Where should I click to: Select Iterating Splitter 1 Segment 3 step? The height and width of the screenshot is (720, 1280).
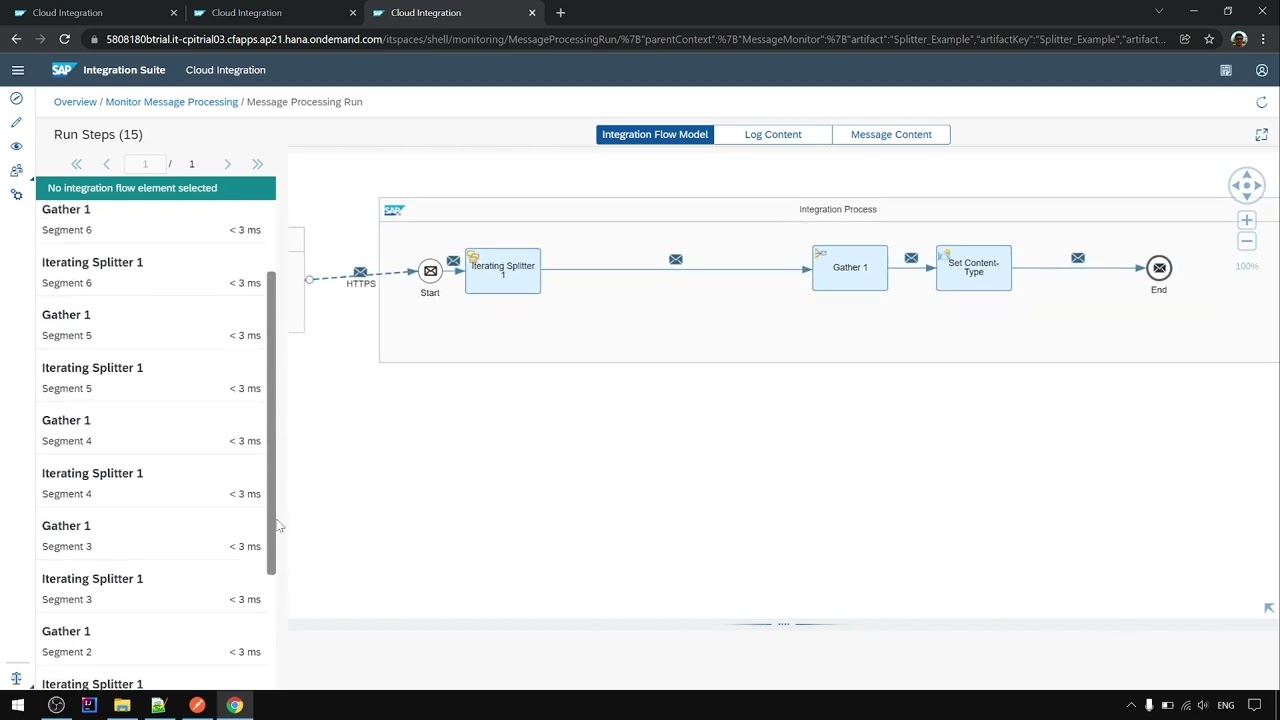coord(152,589)
